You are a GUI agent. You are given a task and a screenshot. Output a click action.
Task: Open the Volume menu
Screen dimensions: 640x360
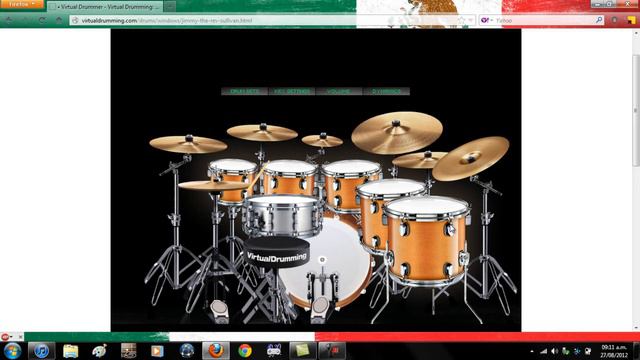(x=339, y=91)
